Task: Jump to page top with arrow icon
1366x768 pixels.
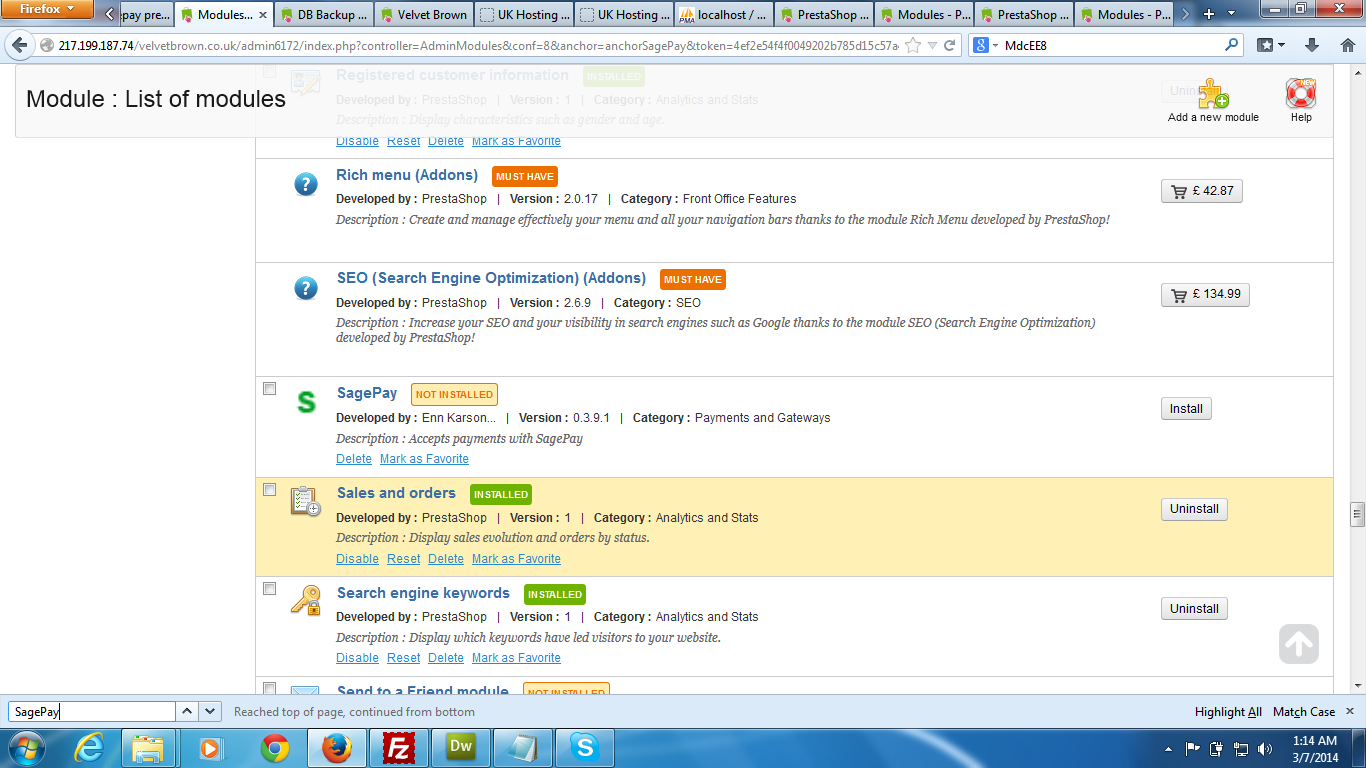Action: point(1299,644)
